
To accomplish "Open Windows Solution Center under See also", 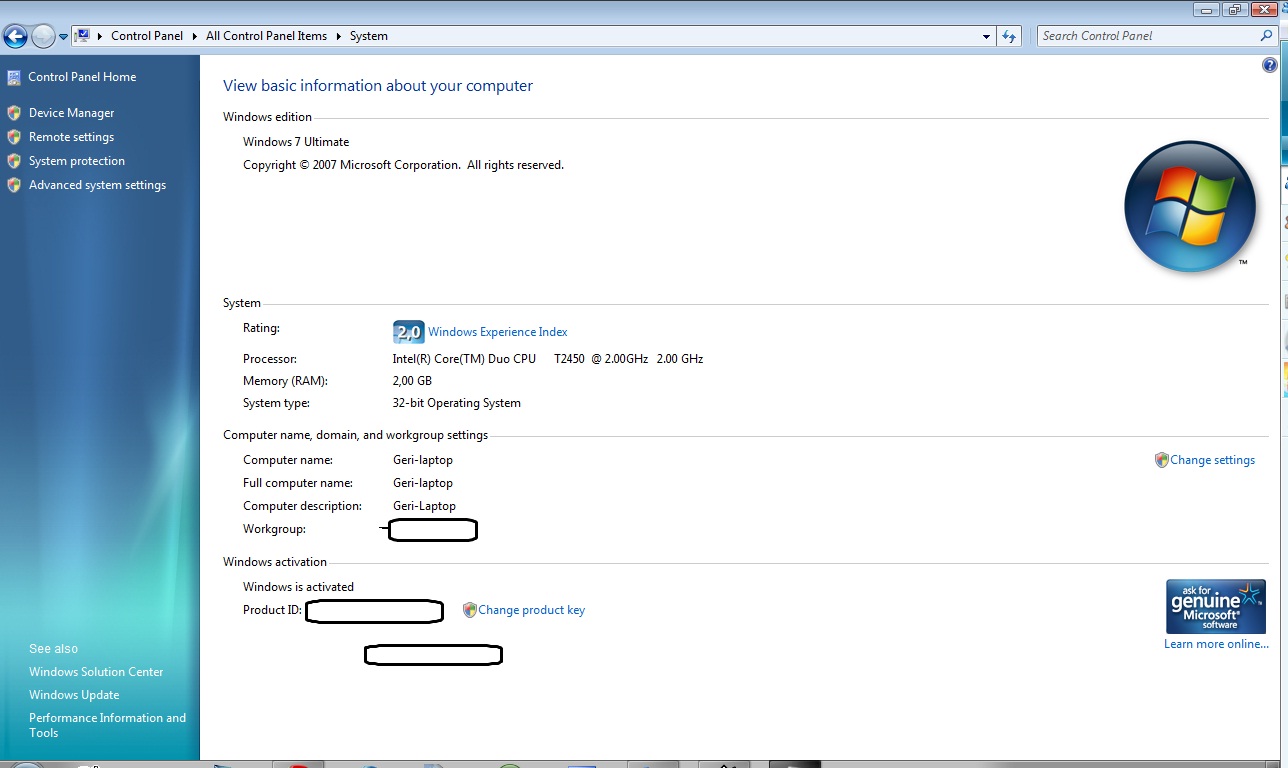I will 96,672.
